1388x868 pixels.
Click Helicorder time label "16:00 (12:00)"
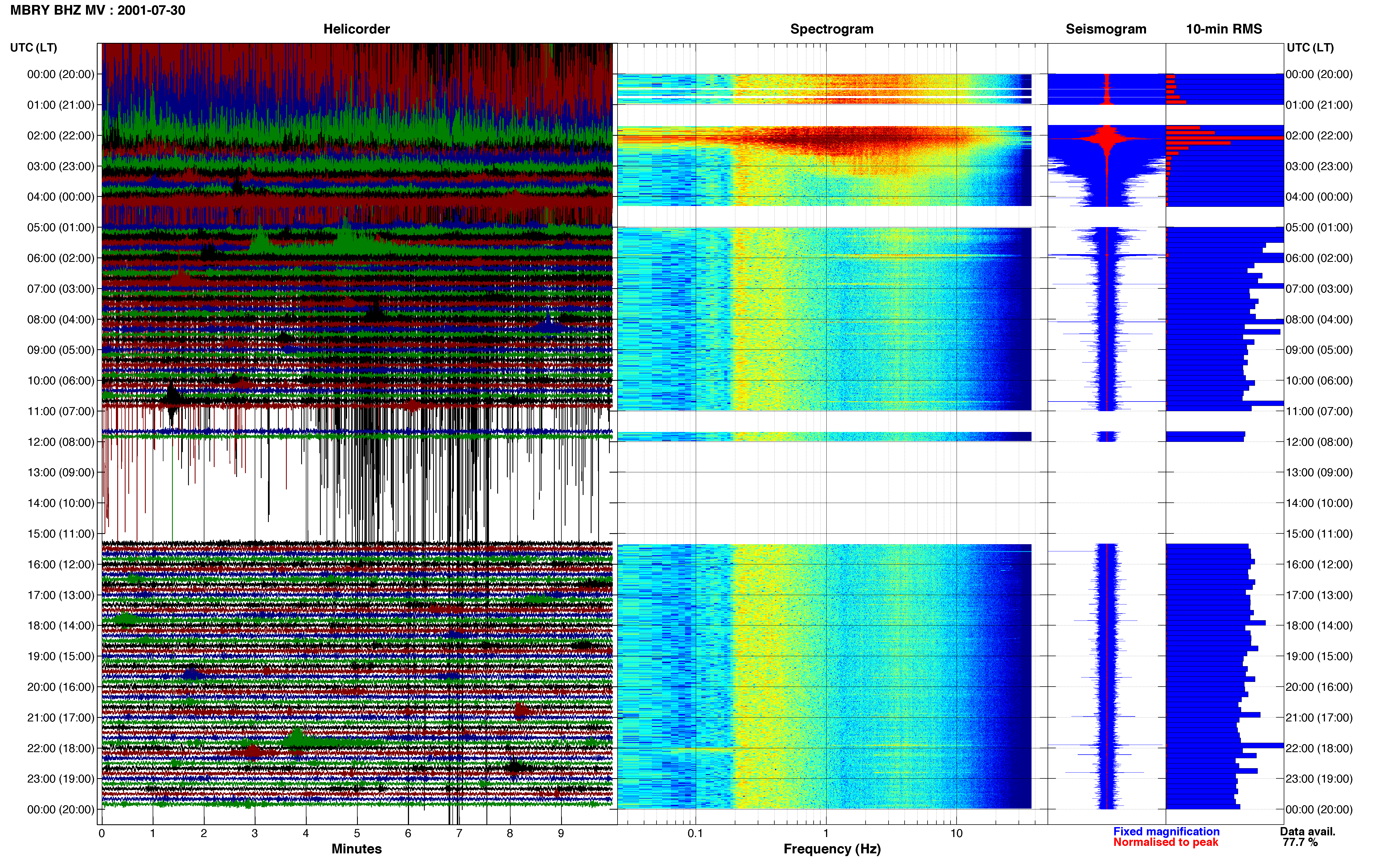(x=61, y=564)
